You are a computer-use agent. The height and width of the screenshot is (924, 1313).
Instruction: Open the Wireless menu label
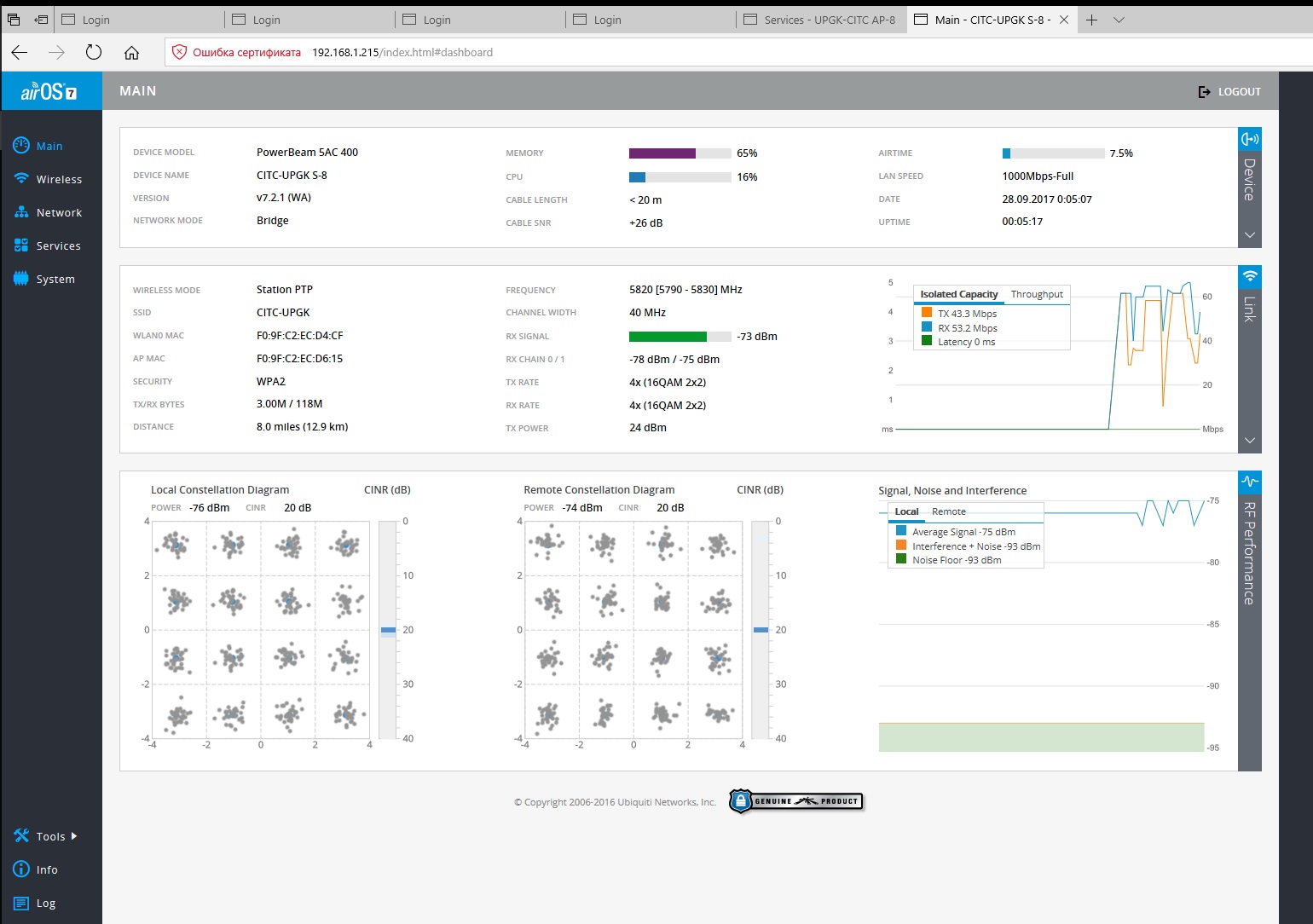click(59, 179)
